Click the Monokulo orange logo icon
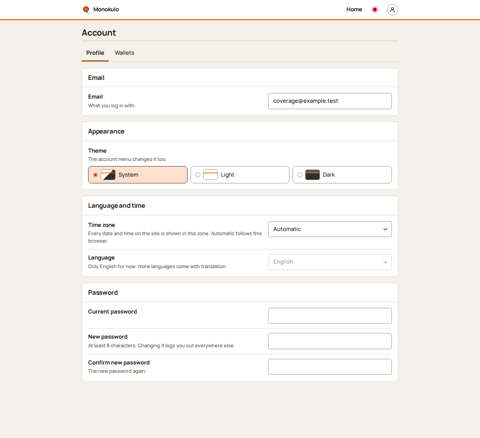Viewport: 480px width, 438px height. click(x=86, y=9)
